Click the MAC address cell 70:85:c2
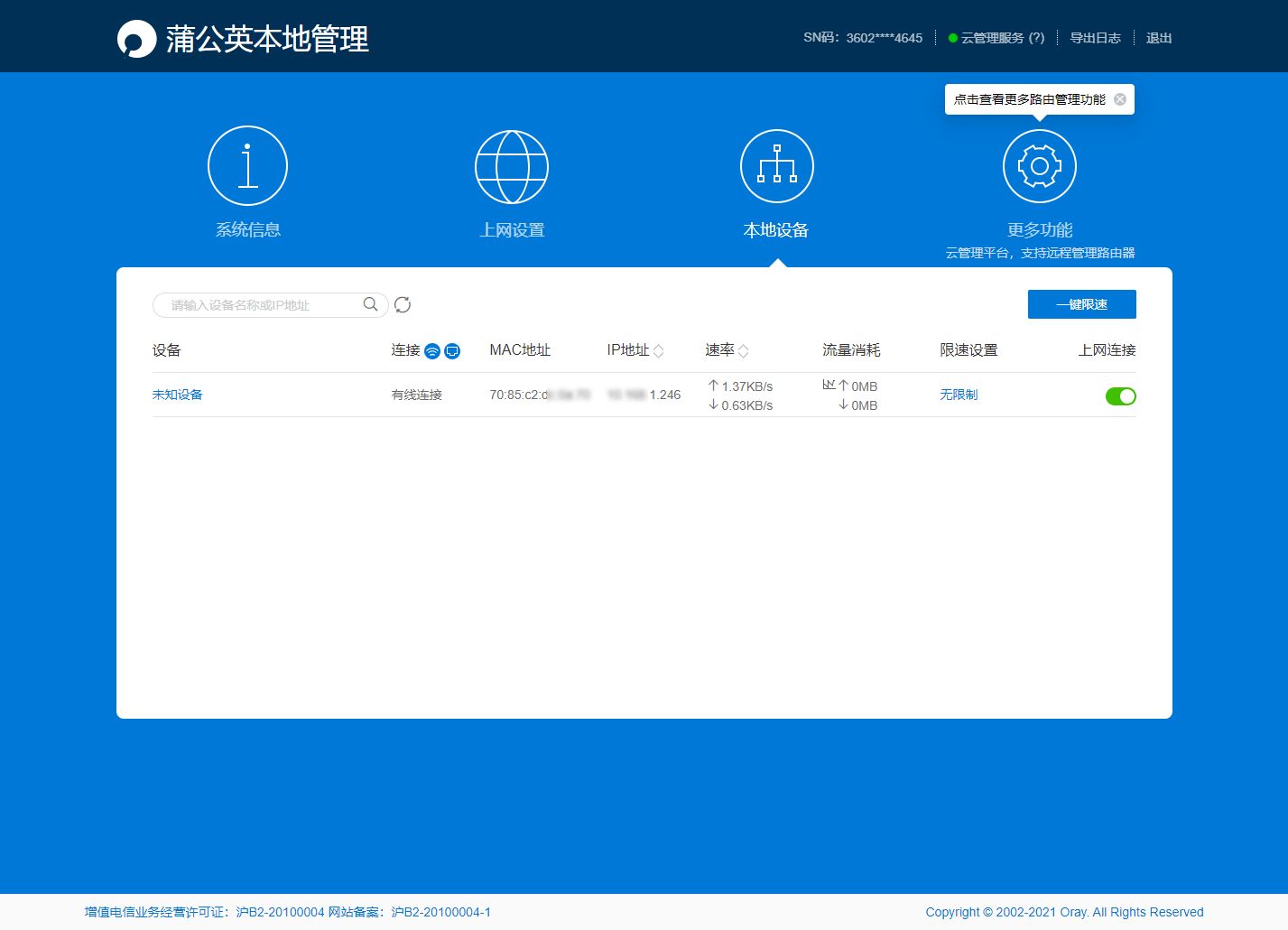The image size is (1288, 930). (x=540, y=395)
